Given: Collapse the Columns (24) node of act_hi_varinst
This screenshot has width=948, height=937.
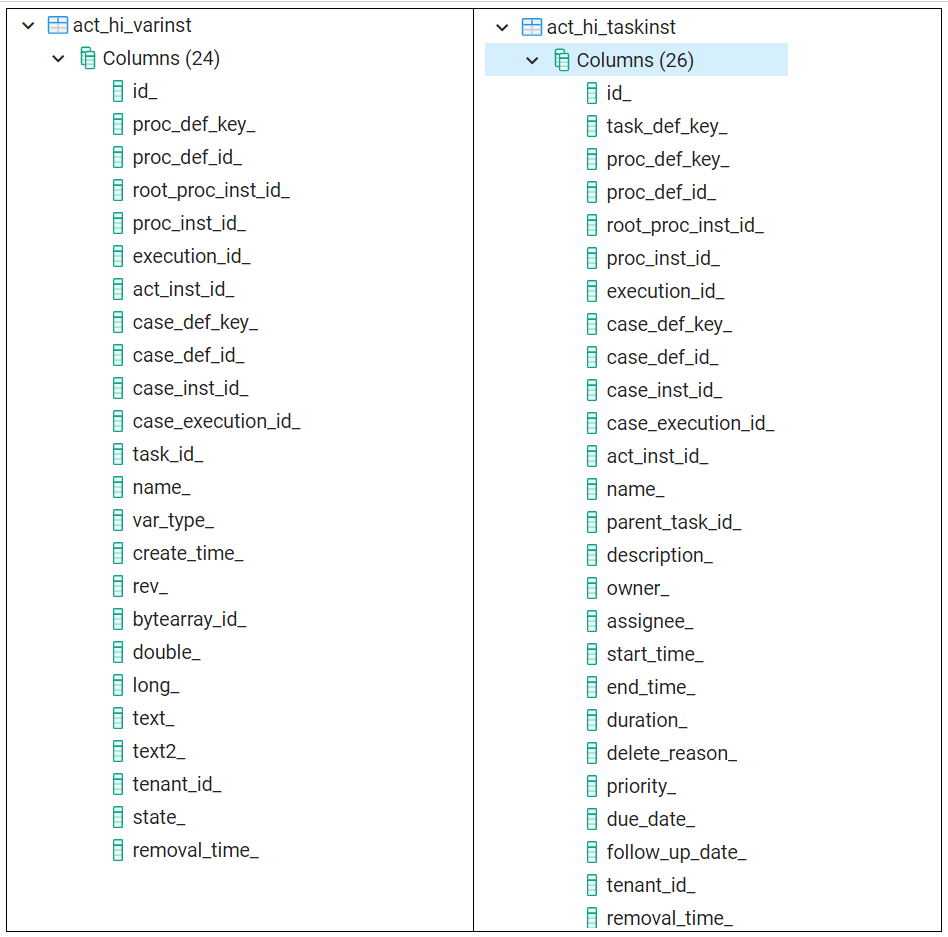Looking at the screenshot, I should [58, 58].
